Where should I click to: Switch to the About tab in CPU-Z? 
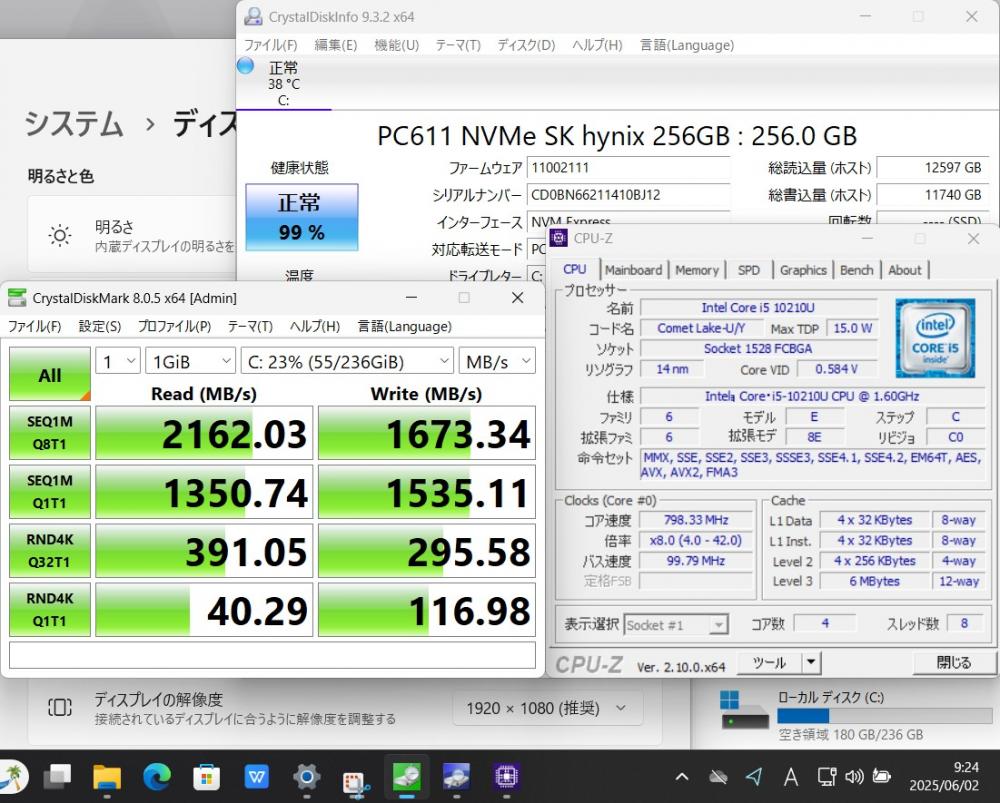coord(904,270)
